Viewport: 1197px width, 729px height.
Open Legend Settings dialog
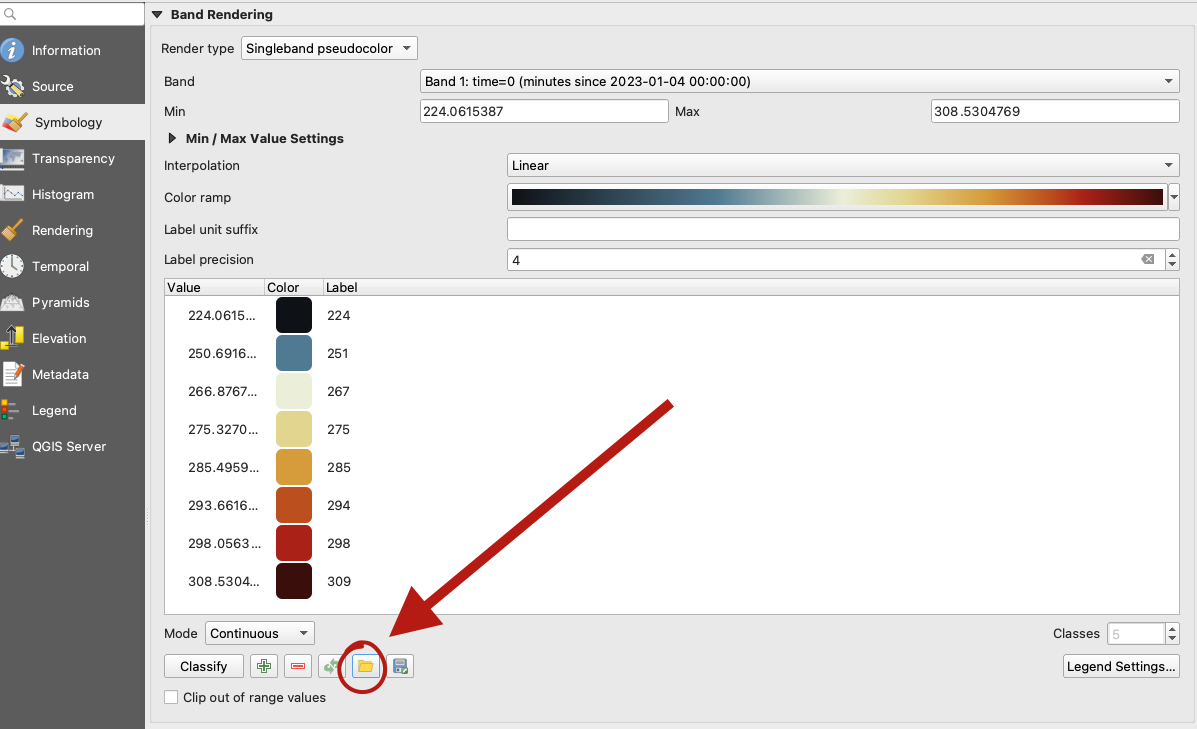tap(1121, 666)
